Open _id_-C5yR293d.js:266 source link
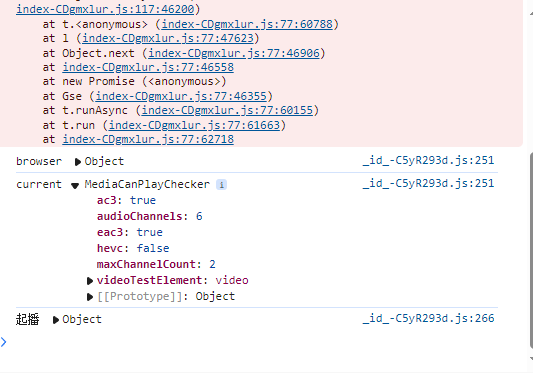 tap(428, 318)
